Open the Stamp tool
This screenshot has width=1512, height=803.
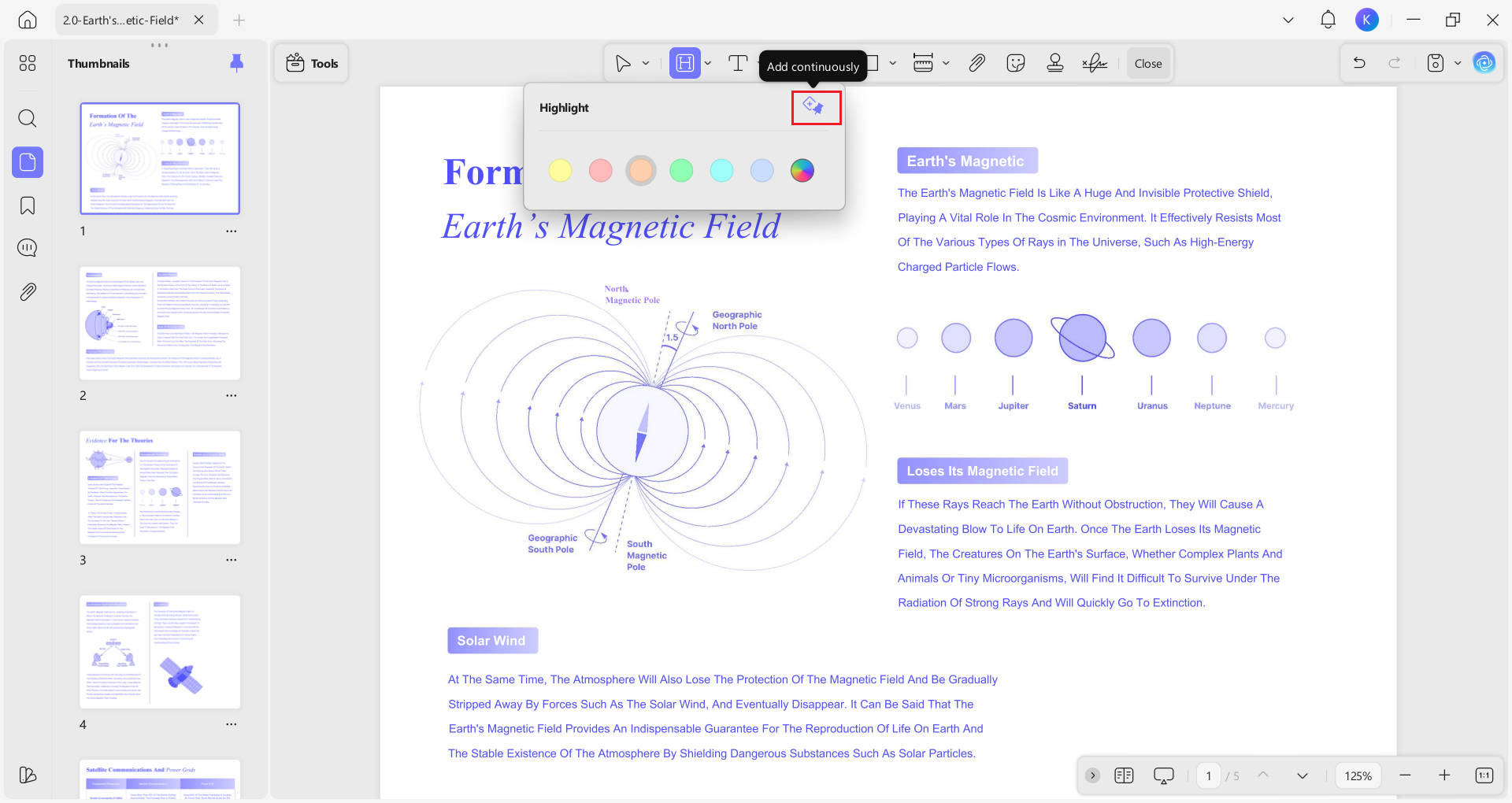1055,64
